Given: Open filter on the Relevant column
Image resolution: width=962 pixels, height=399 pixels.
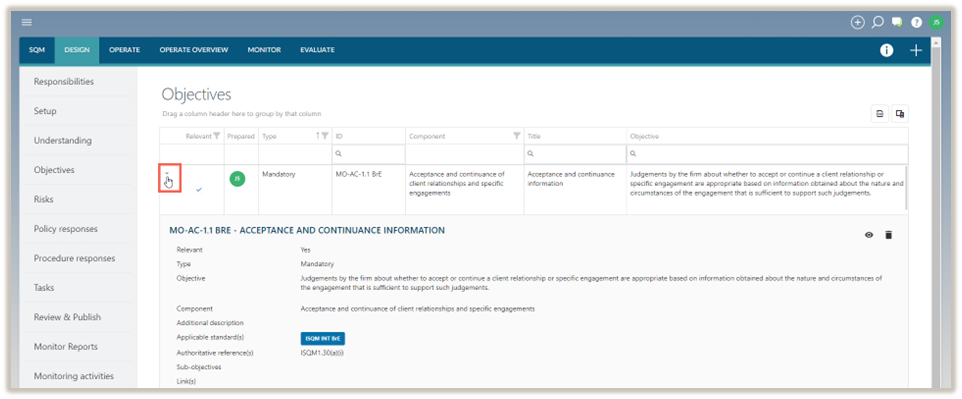Looking at the screenshot, I should coord(216,136).
